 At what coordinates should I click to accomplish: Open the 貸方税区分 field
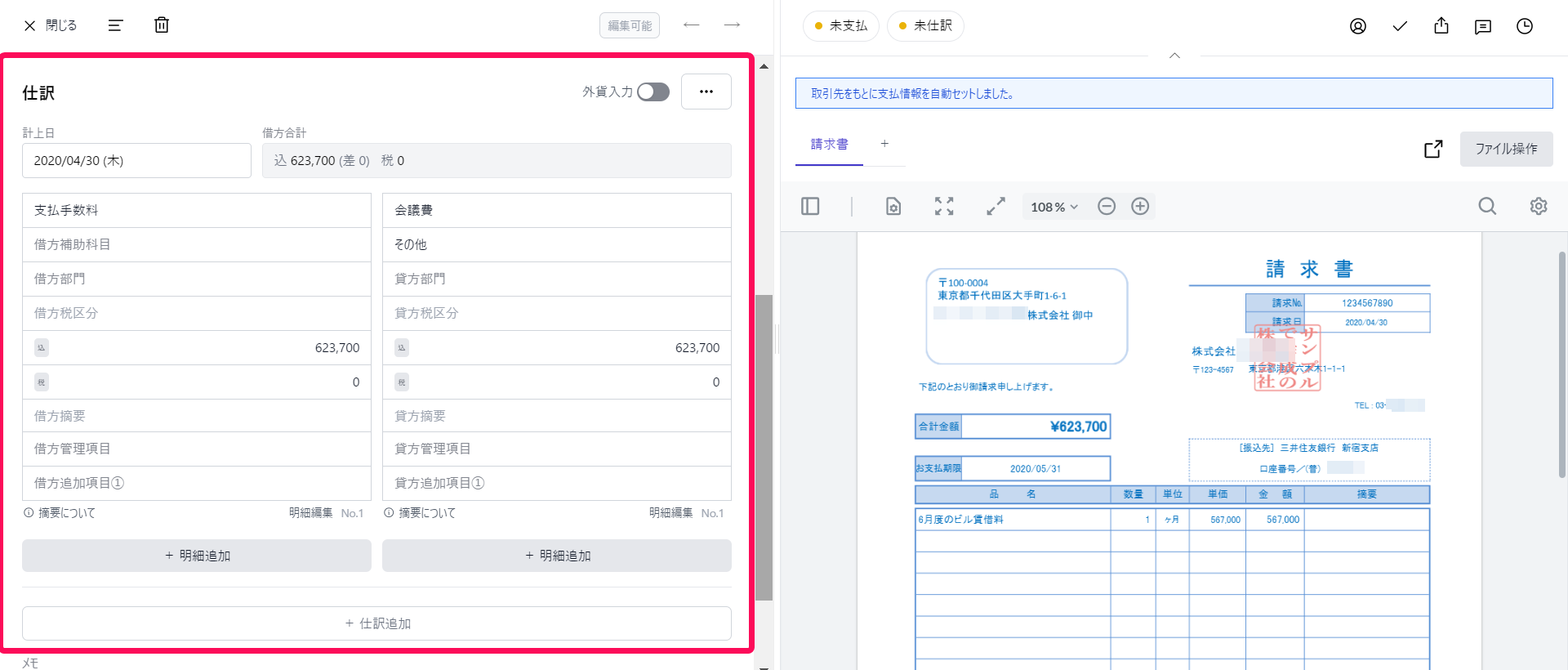pos(557,313)
